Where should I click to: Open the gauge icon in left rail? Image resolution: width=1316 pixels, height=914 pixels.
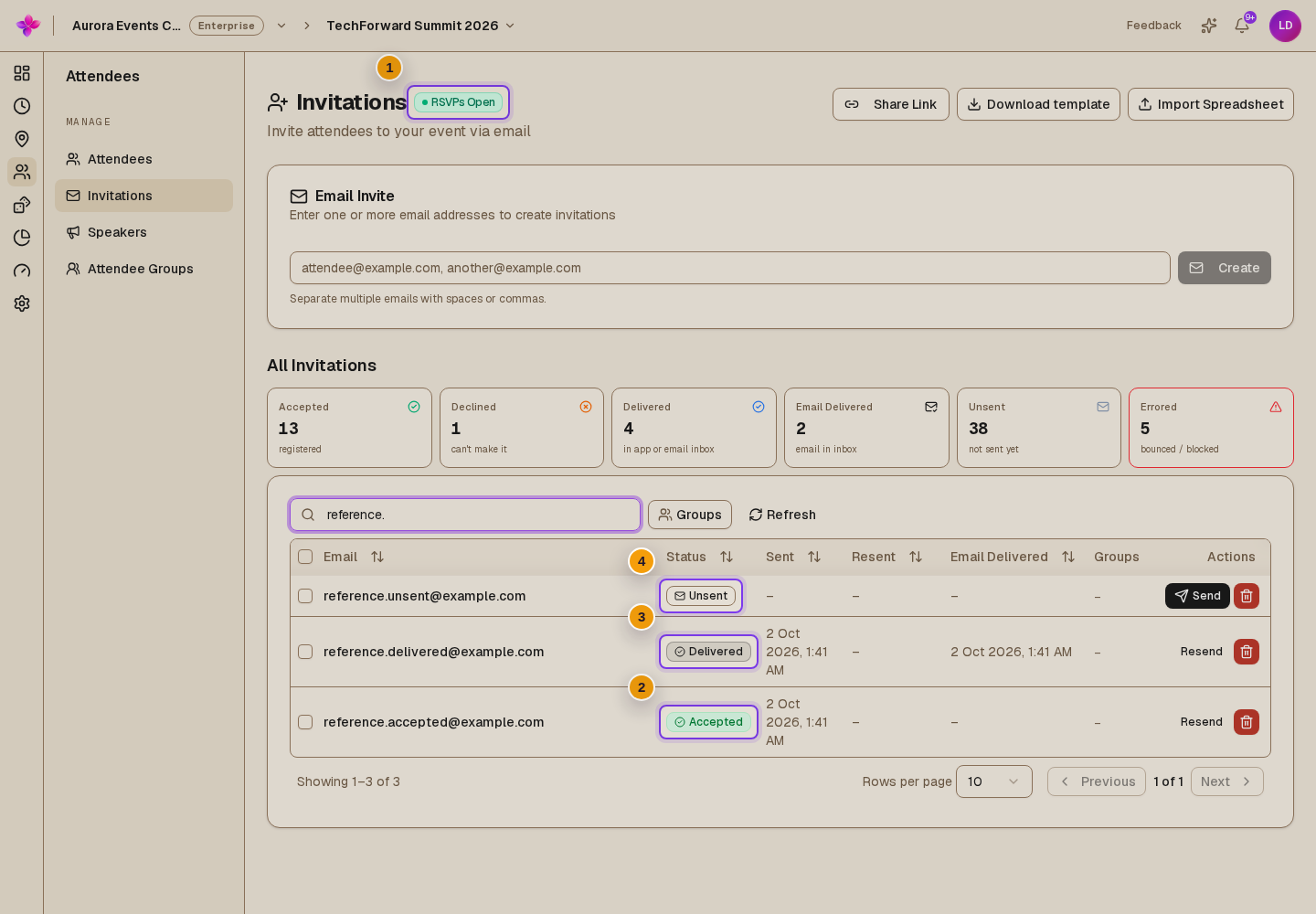(x=22, y=271)
